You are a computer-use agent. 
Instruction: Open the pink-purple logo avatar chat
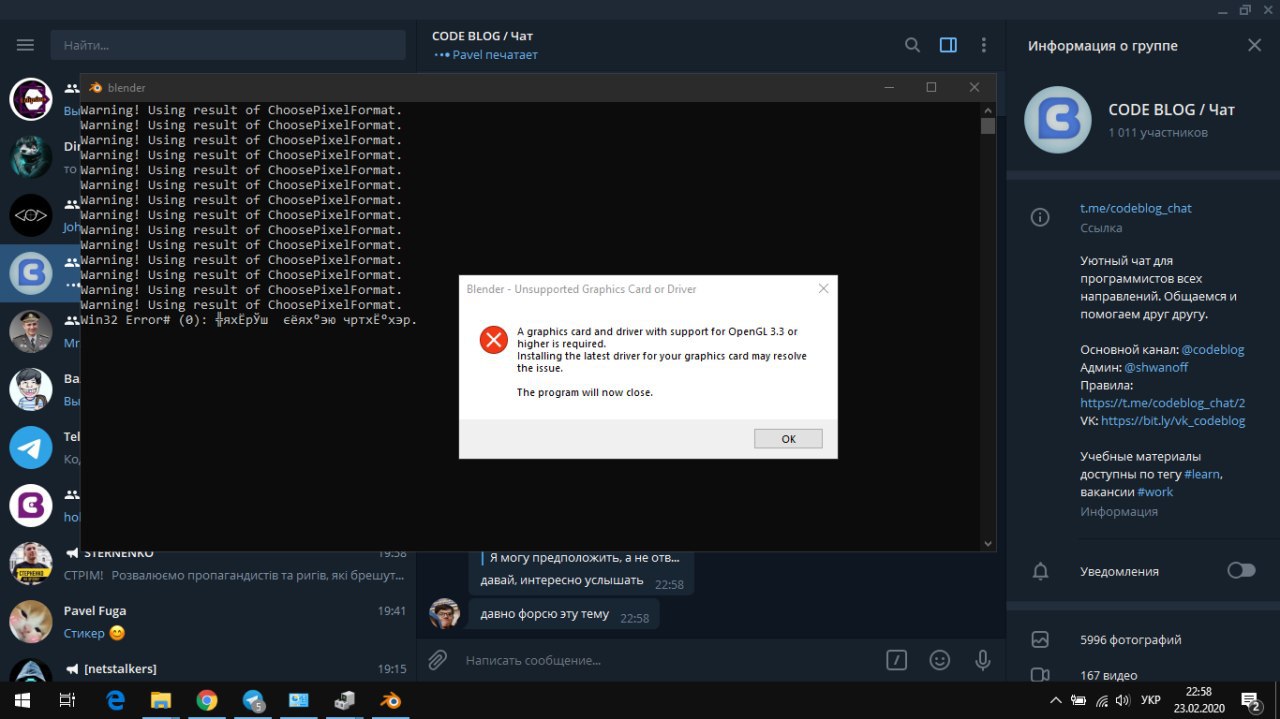coord(31,505)
